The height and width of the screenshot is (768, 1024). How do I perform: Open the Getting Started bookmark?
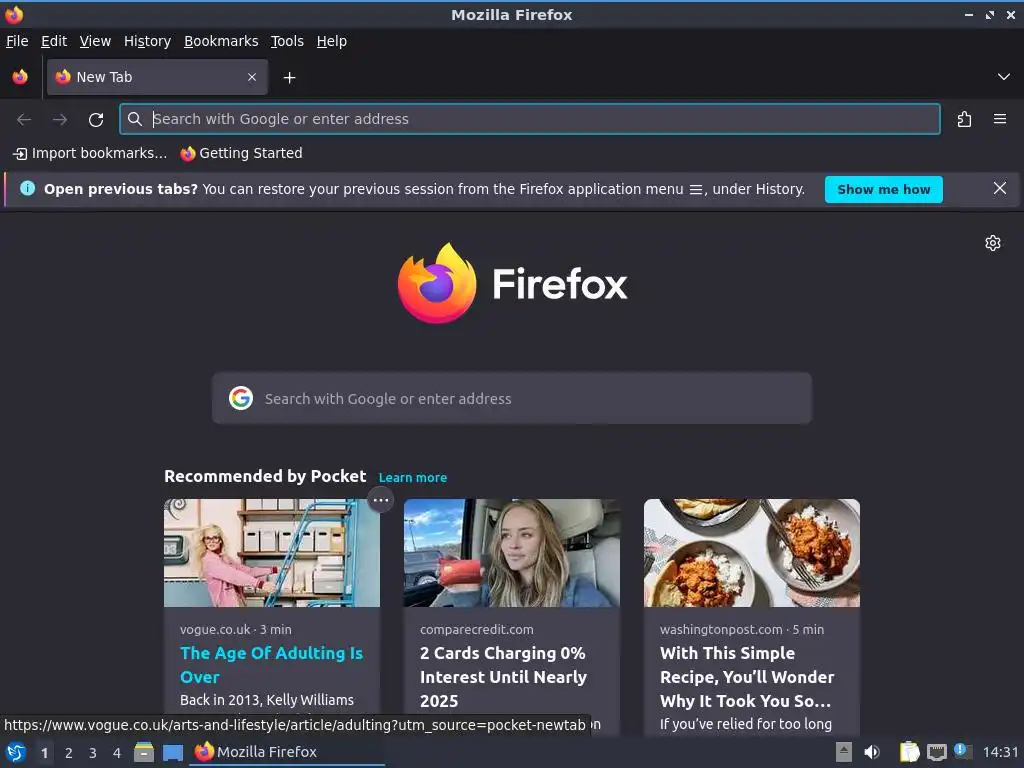(x=242, y=153)
